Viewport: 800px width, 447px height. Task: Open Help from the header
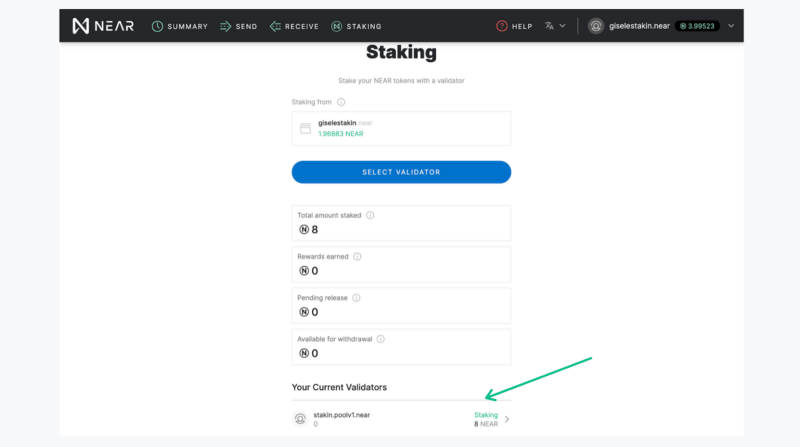tap(514, 26)
